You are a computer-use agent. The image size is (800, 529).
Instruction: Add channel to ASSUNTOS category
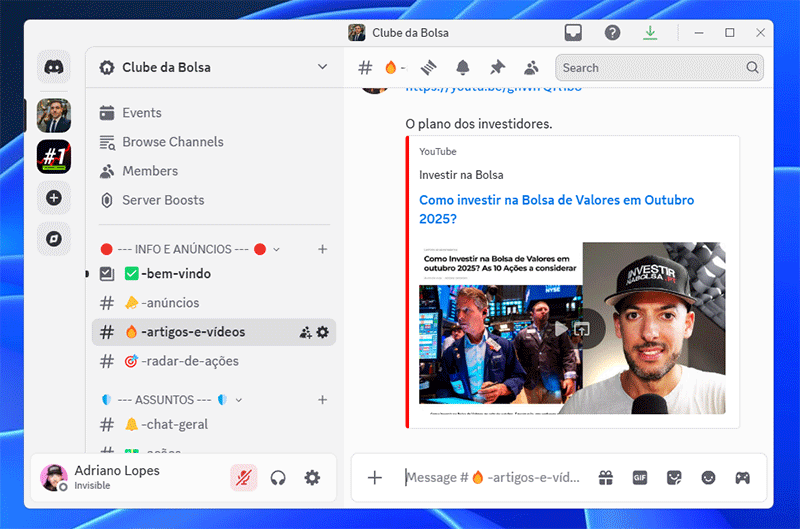(x=322, y=400)
